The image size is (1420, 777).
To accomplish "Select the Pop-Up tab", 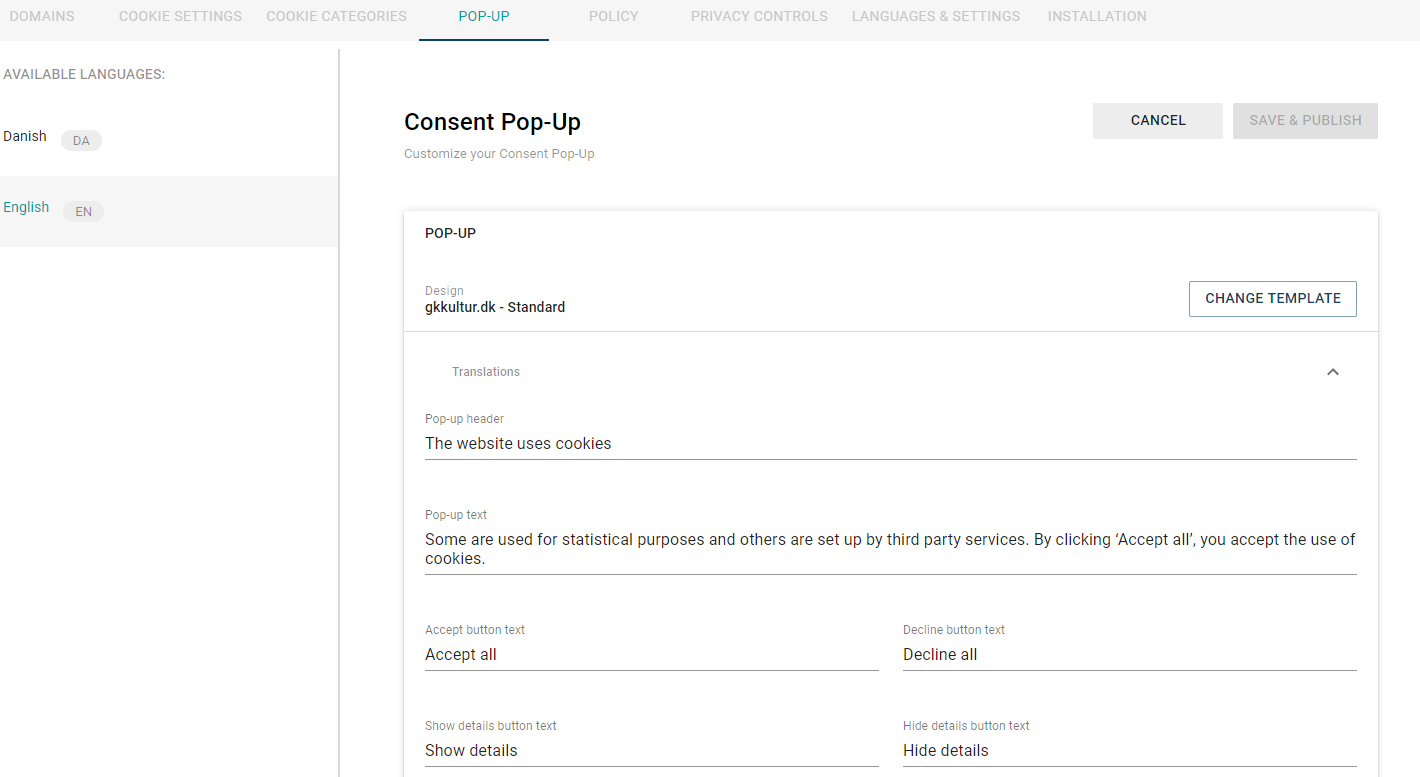I will click(484, 16).
